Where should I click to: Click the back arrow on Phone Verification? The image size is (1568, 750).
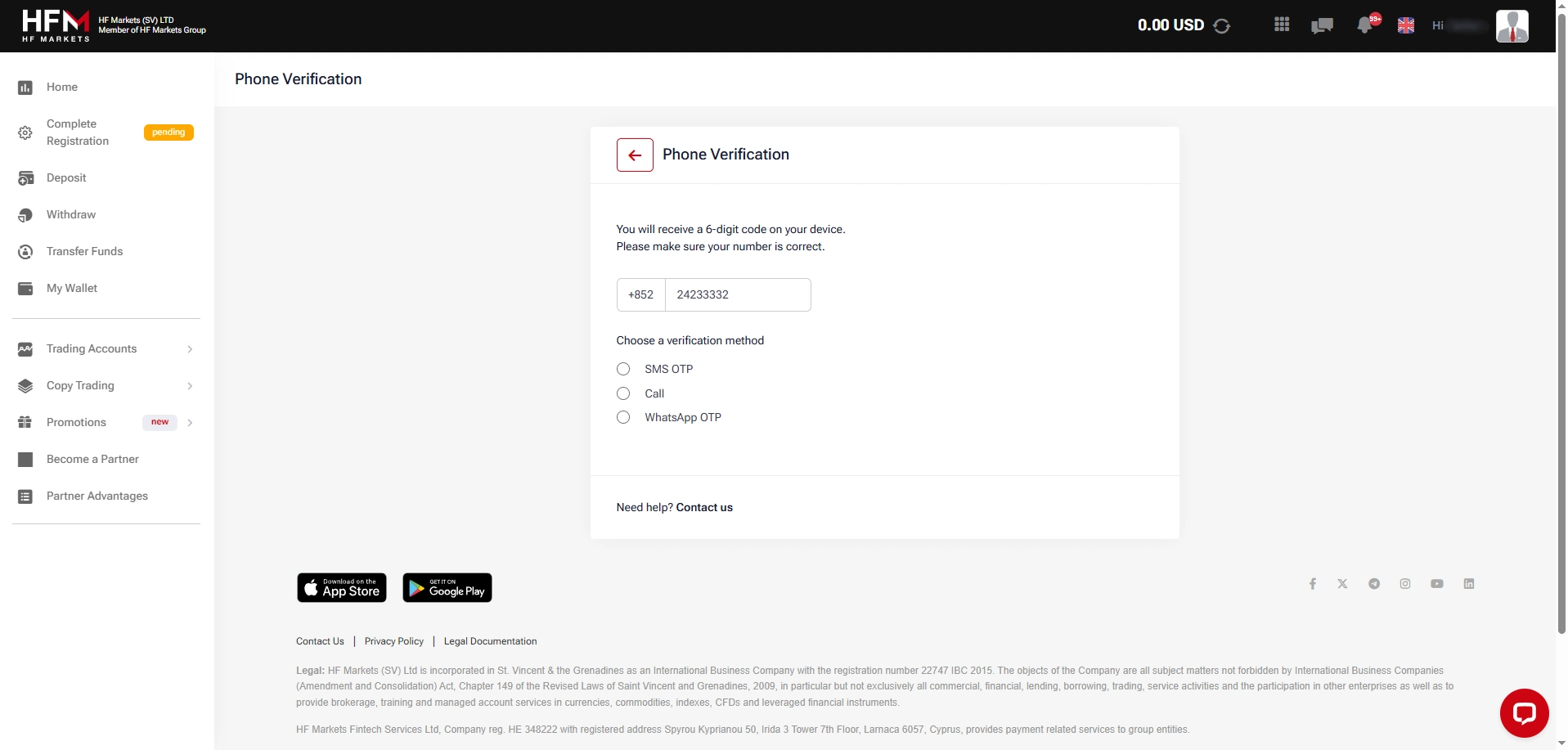[635, 155]
